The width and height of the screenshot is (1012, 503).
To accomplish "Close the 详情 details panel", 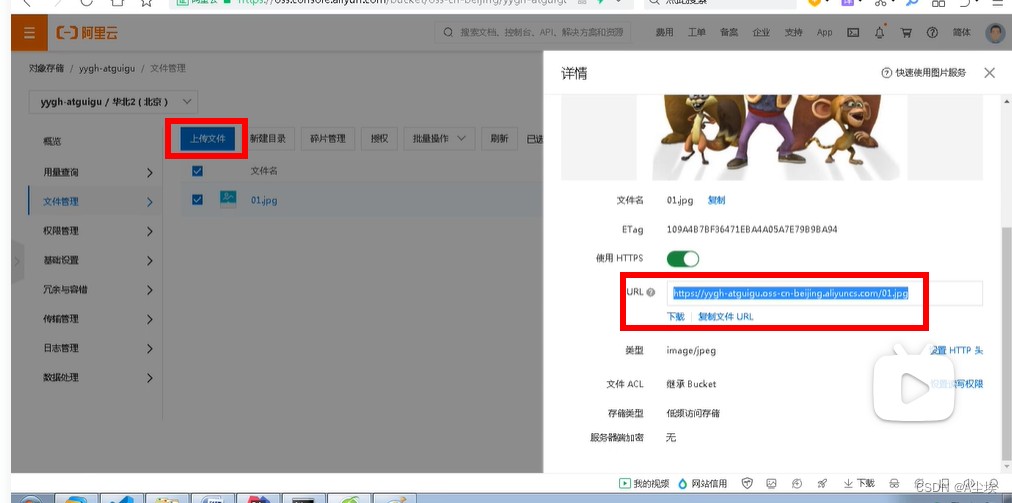I will pos(989,73).
